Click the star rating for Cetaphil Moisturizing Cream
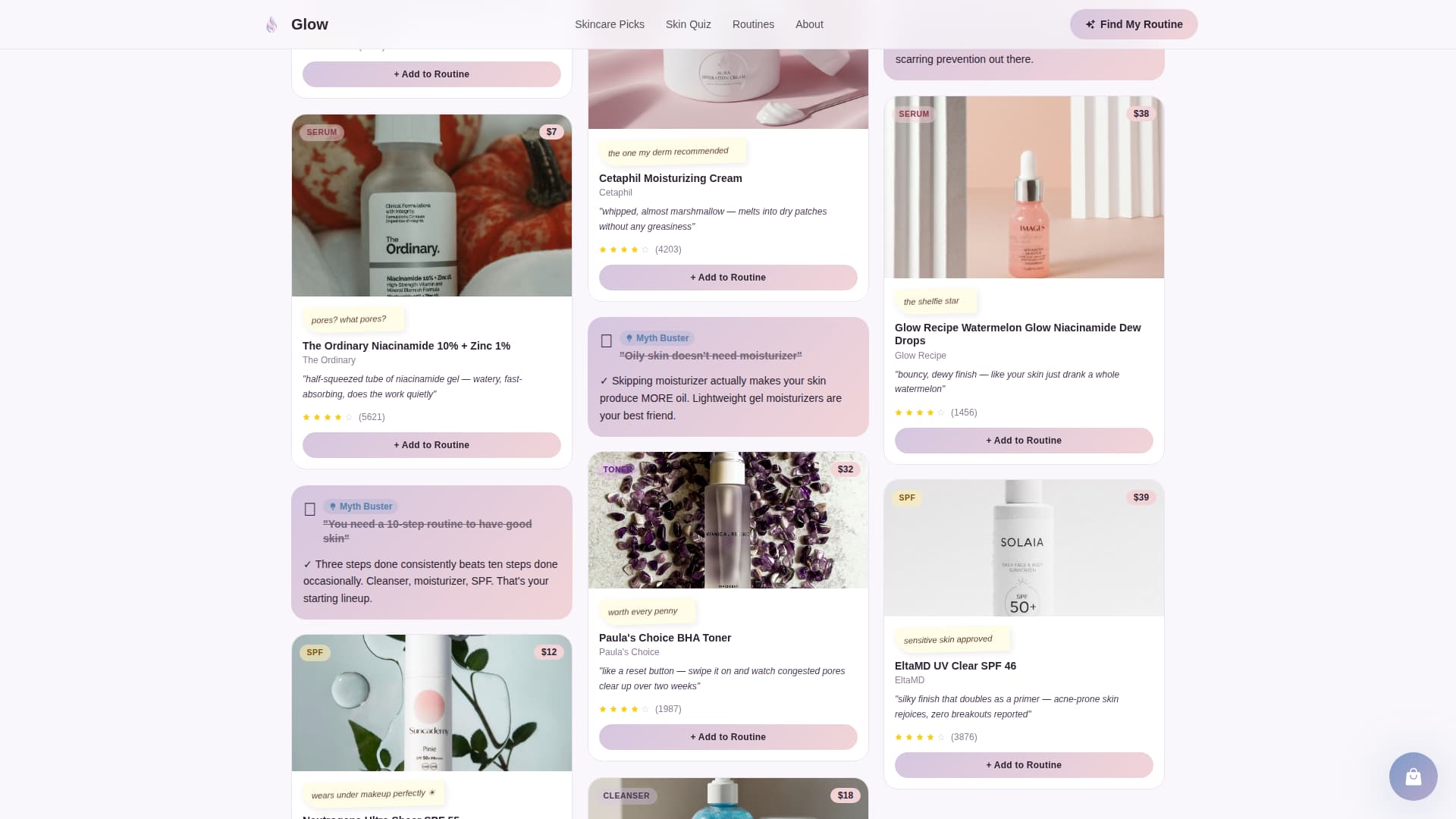1456x819 pixels. pos(624,249)
